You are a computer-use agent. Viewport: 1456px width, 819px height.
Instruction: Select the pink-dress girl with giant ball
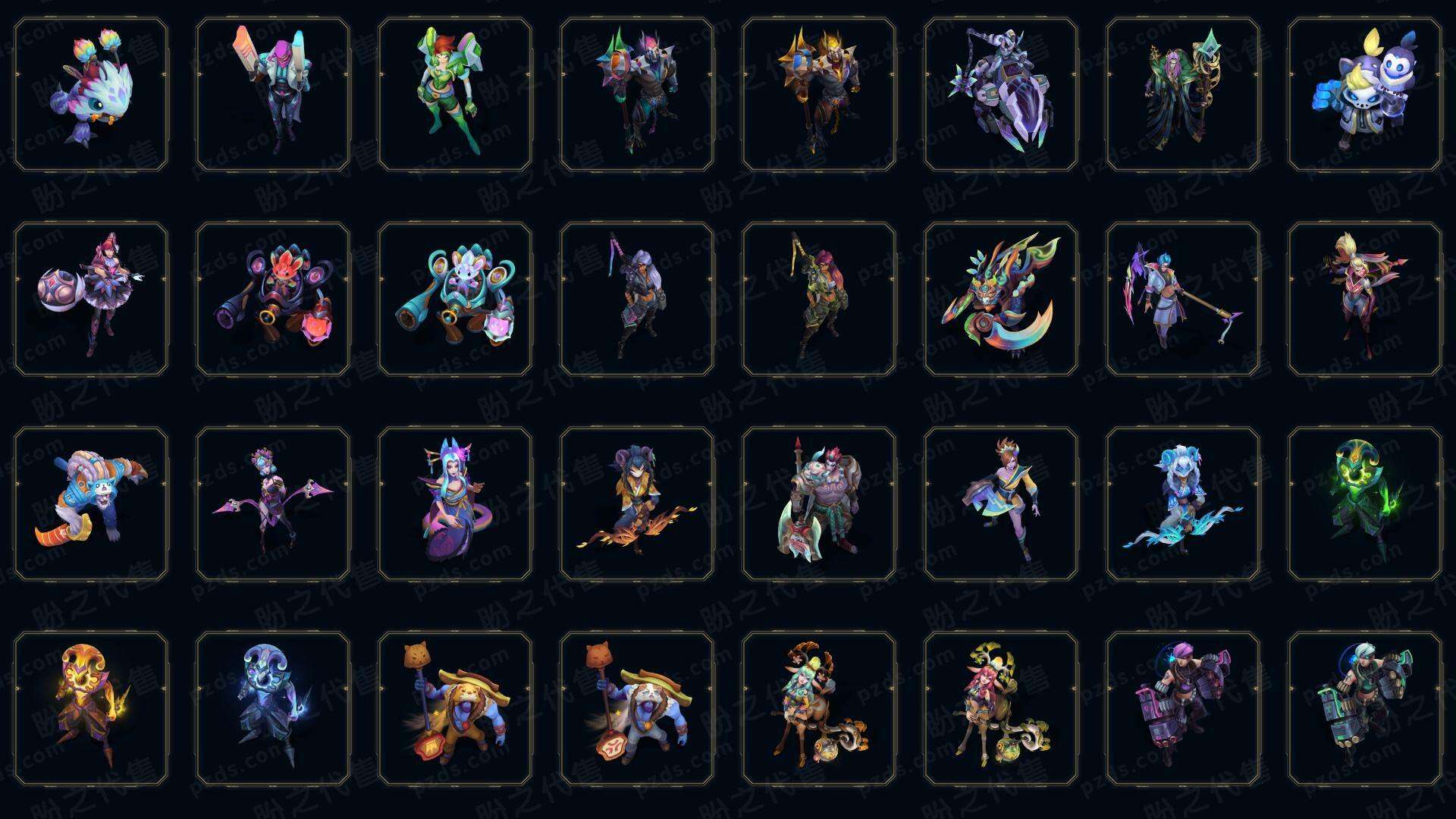[x=91, y=300]
